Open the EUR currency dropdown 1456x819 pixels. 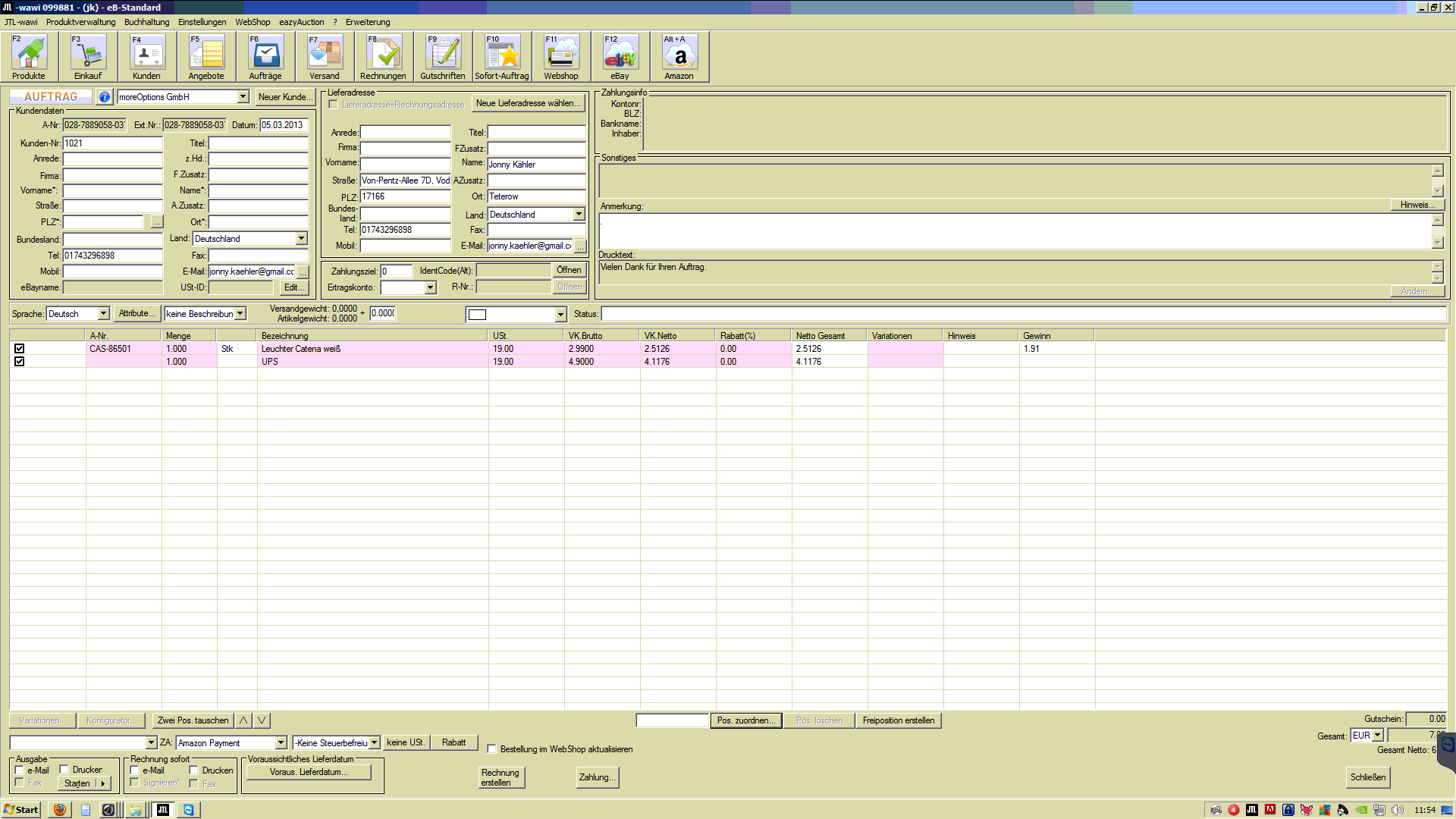click(1378, 736)
